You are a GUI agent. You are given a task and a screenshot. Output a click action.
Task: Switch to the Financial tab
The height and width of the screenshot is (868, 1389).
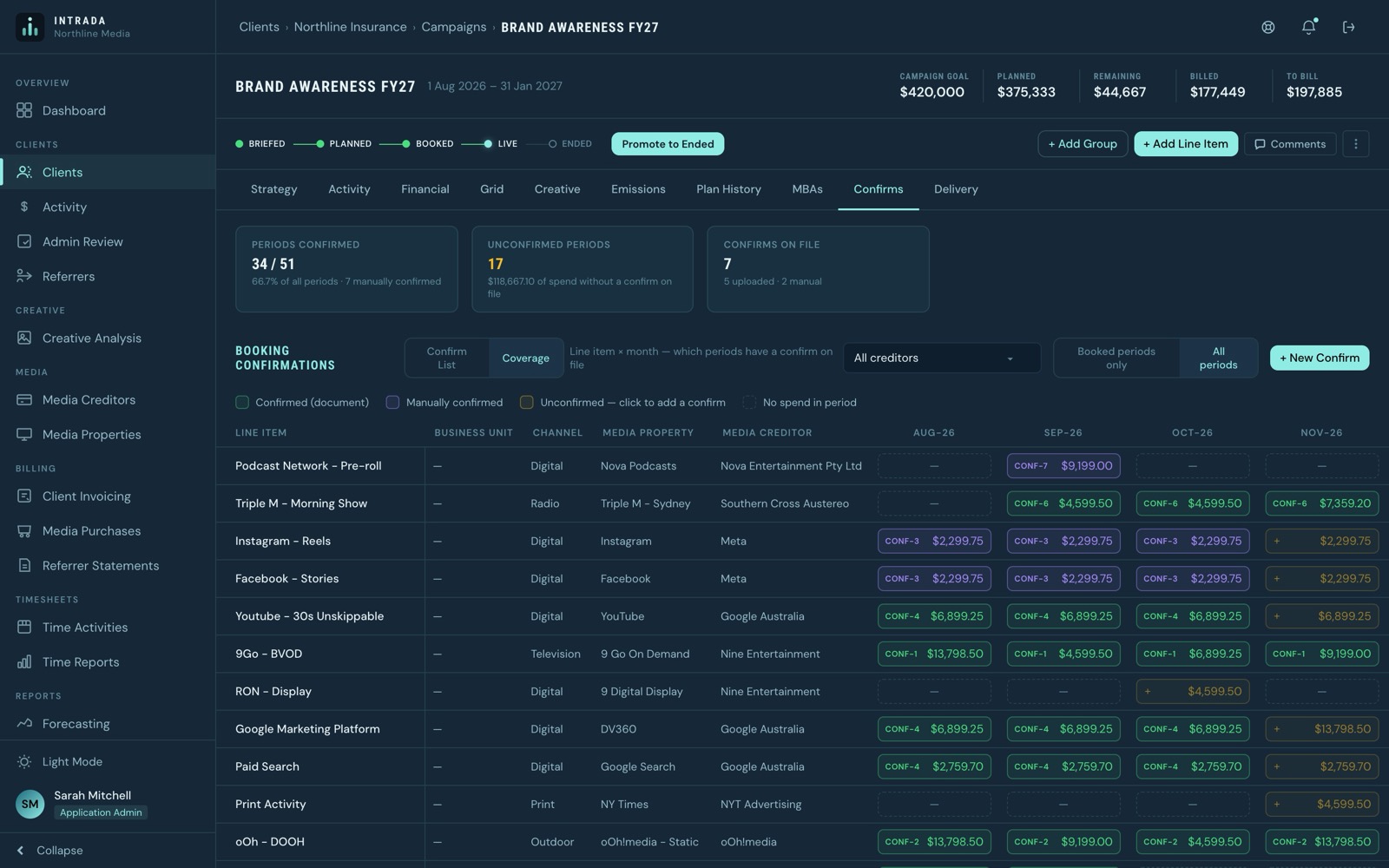[425, 189]
